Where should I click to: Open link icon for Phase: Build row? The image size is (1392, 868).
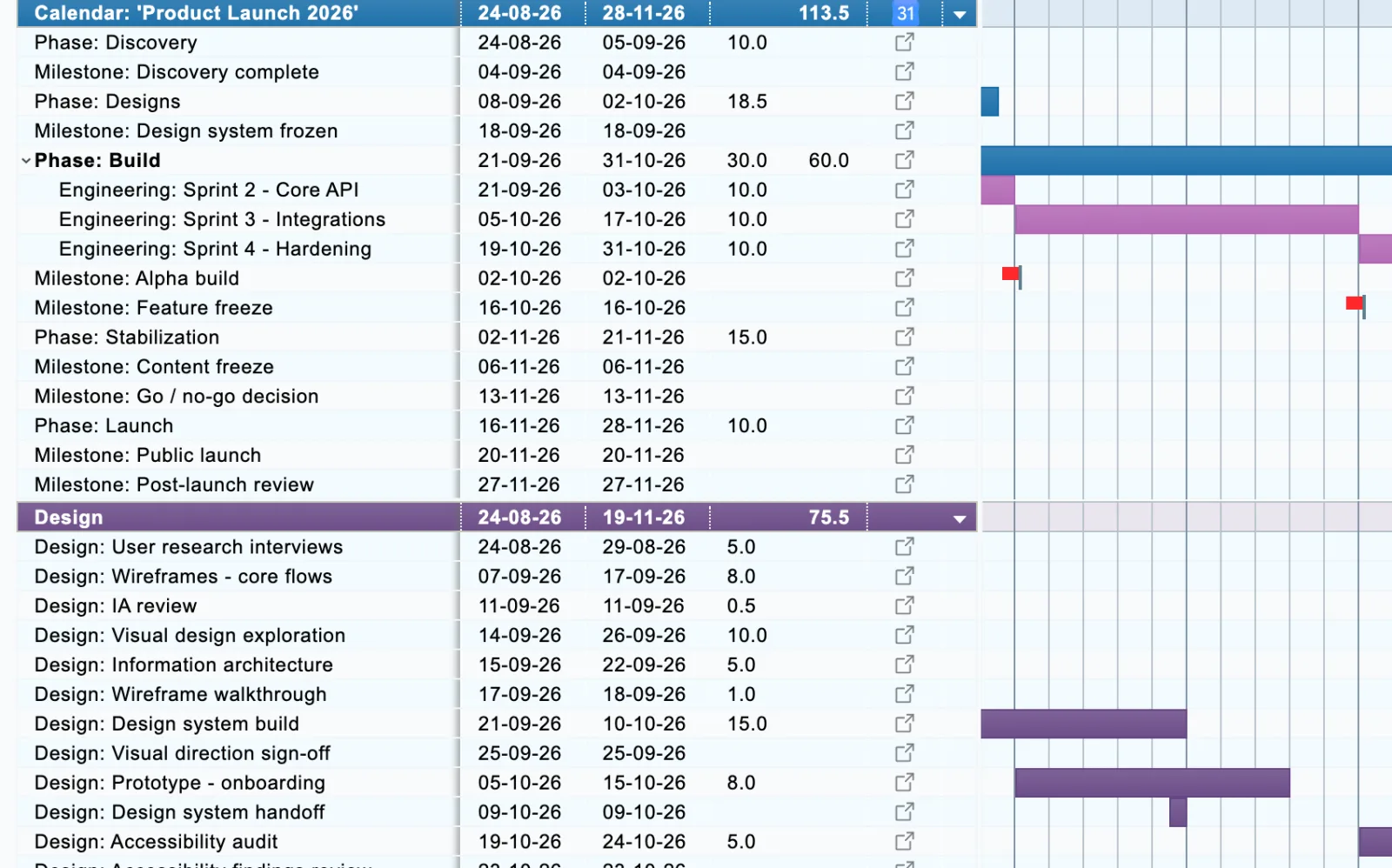pyautogui.click(x=905, y=160)
